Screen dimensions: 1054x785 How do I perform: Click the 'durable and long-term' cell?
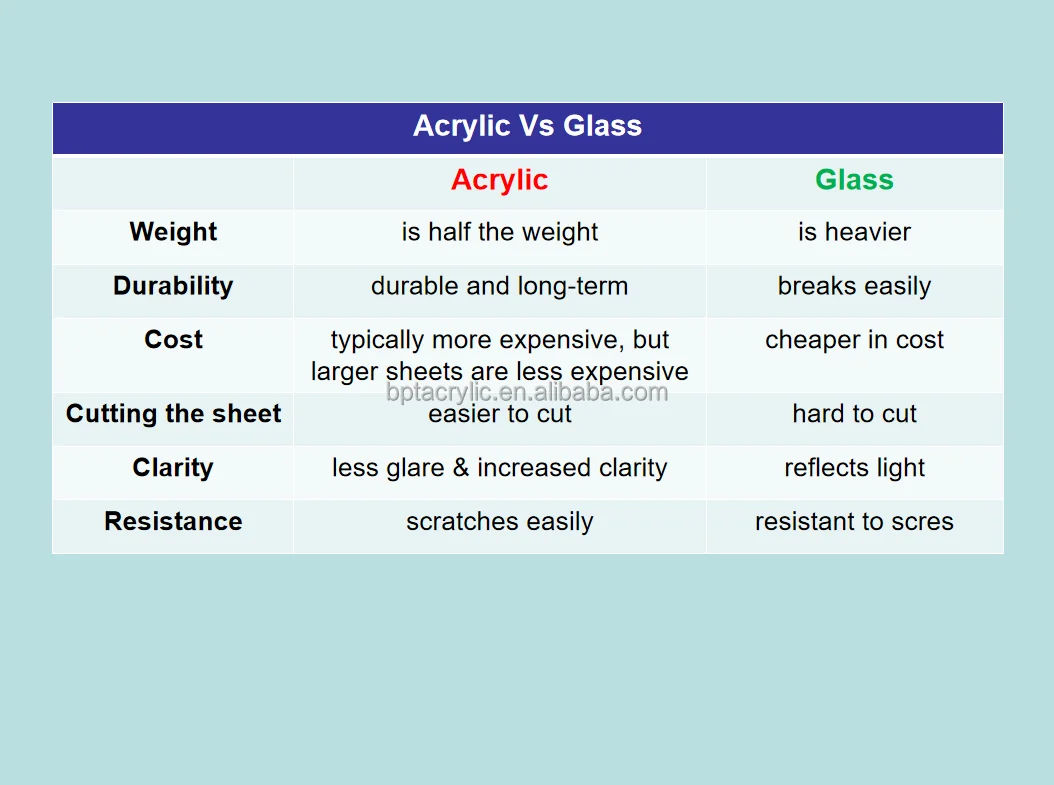pos(499,286)
